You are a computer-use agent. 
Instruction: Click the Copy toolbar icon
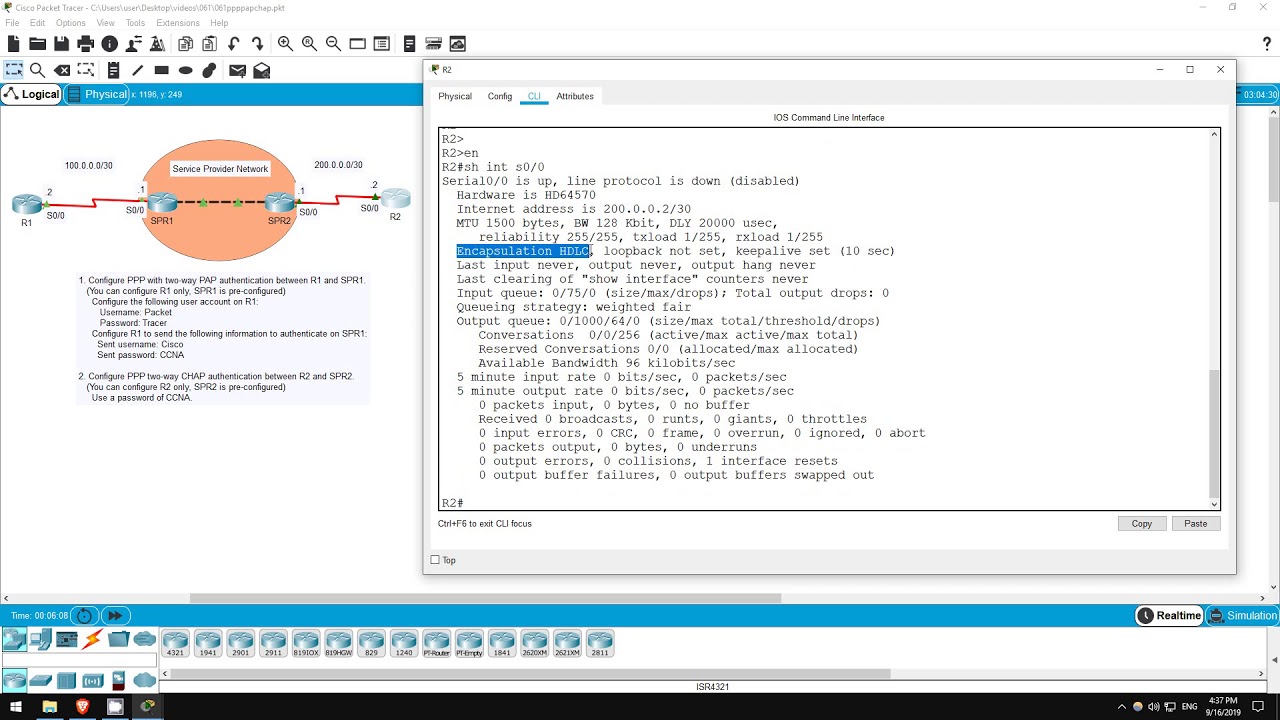pyautogui.click(x=185, y=44)
